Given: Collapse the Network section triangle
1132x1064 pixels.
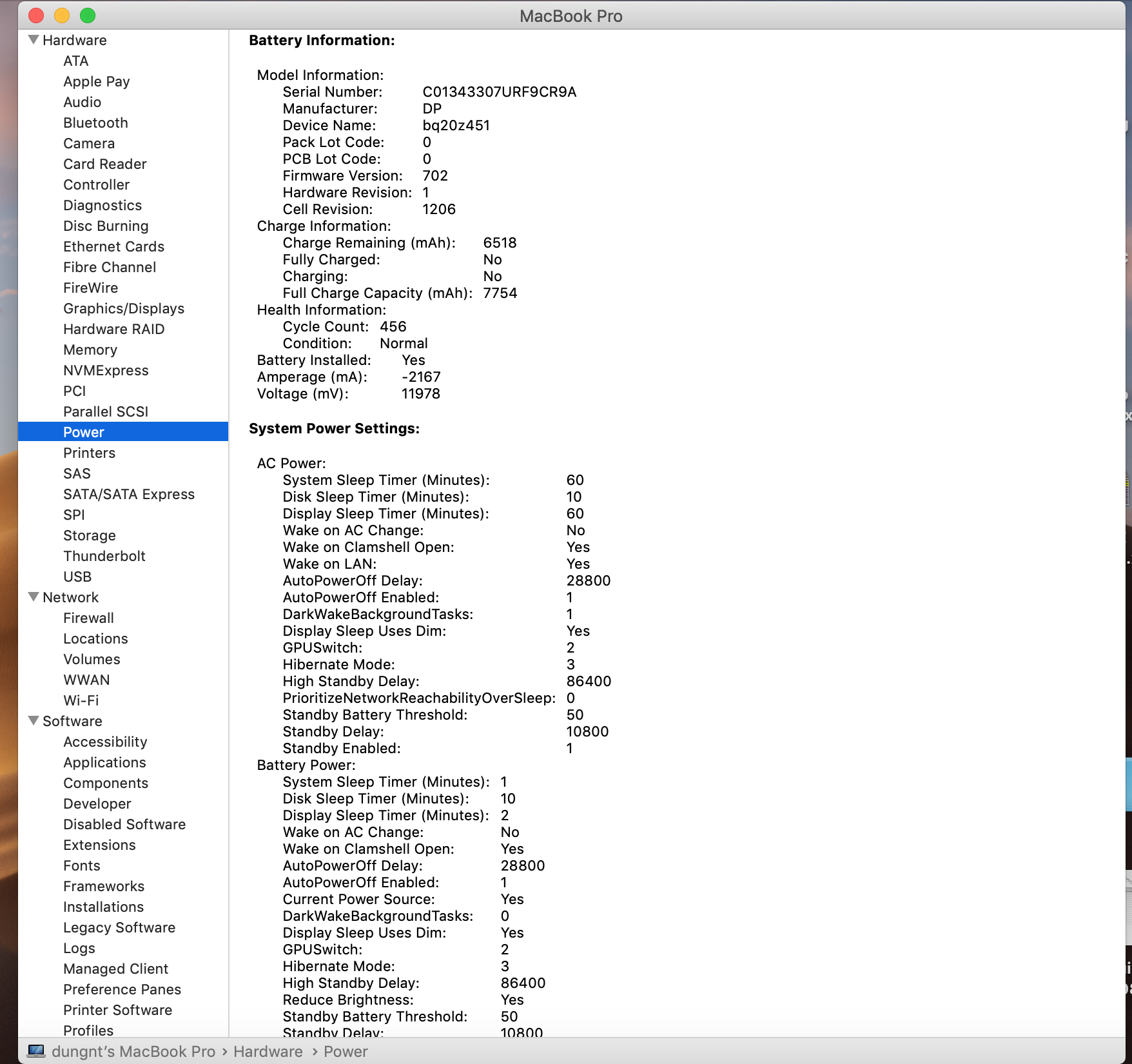Looking at the screenshot, I should click(34, 597).
